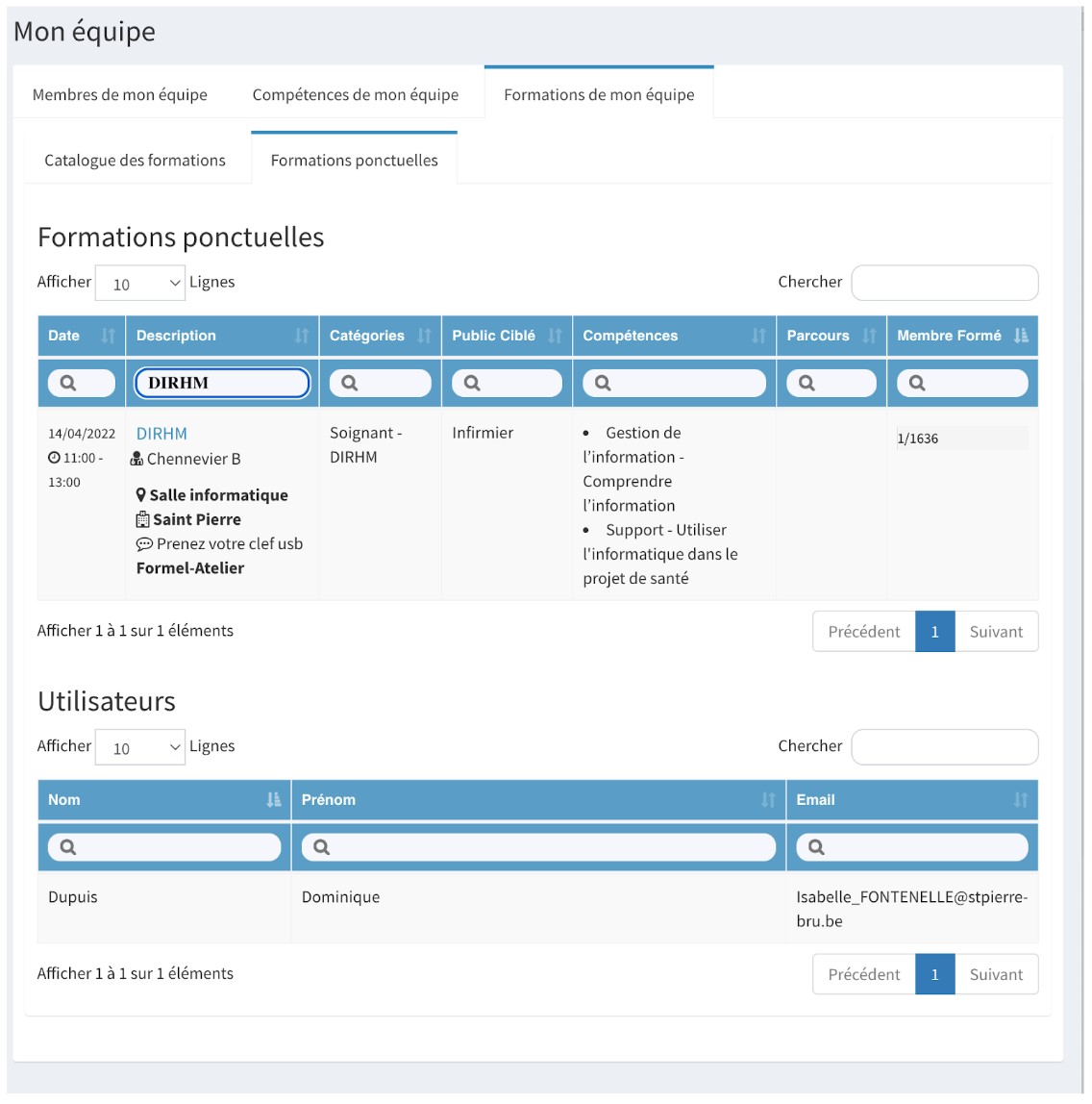Screen dimensions: 1092x1104
Task: Sort by Membre Formé column icon
Action: click(x=1021, y=336)
